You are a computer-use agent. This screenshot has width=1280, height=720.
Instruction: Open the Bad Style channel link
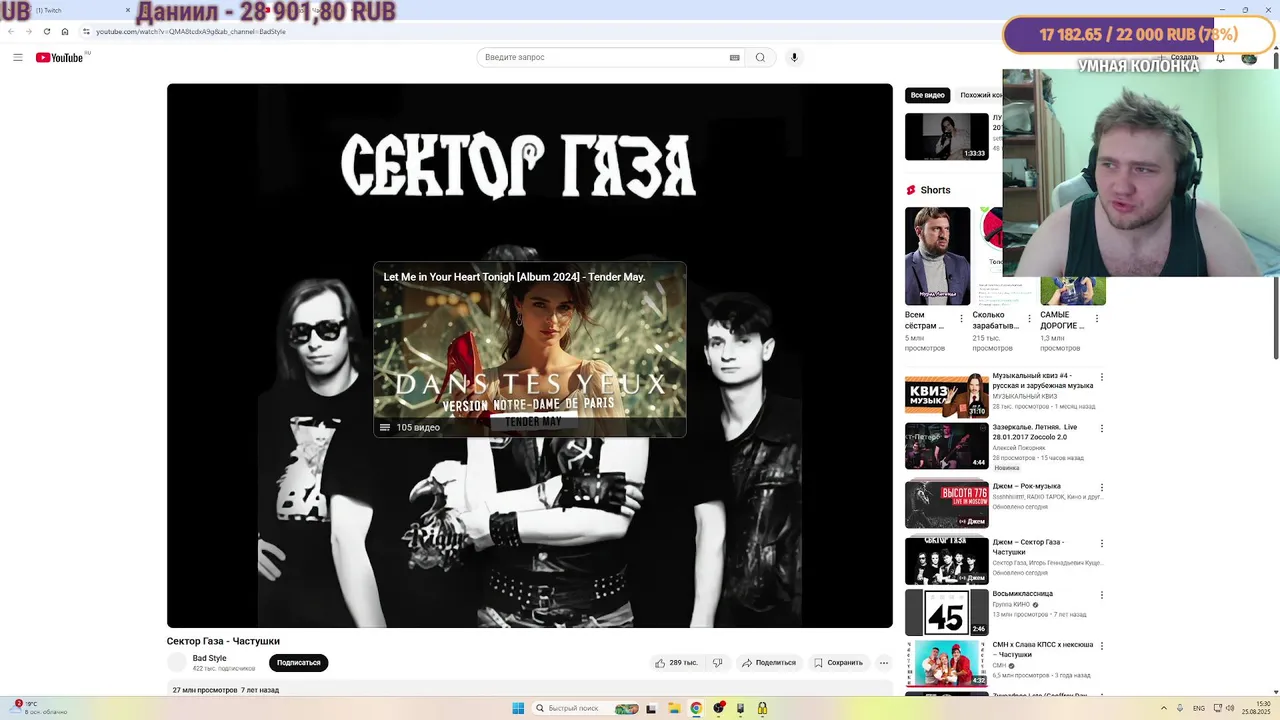click(x=209, y=658)
